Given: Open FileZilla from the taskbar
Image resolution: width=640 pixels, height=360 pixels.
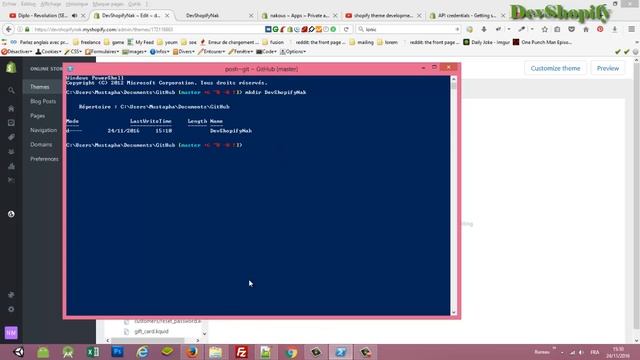Looking at the screenshot, I should 242,352.
